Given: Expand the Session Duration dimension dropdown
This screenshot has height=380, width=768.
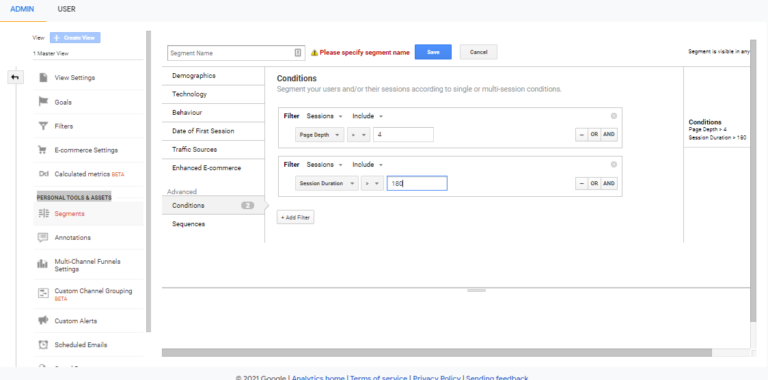Looking at the screenshot, I should pos(327,184).
